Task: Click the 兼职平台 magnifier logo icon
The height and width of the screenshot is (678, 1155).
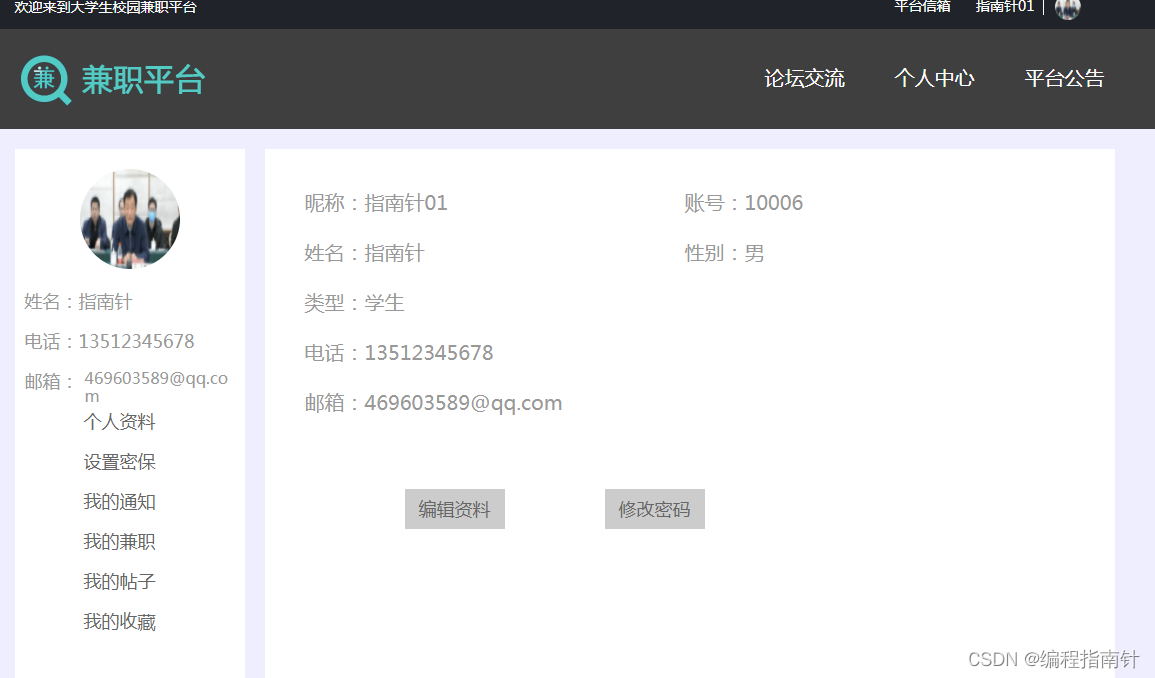Action: tap(46, 80)
